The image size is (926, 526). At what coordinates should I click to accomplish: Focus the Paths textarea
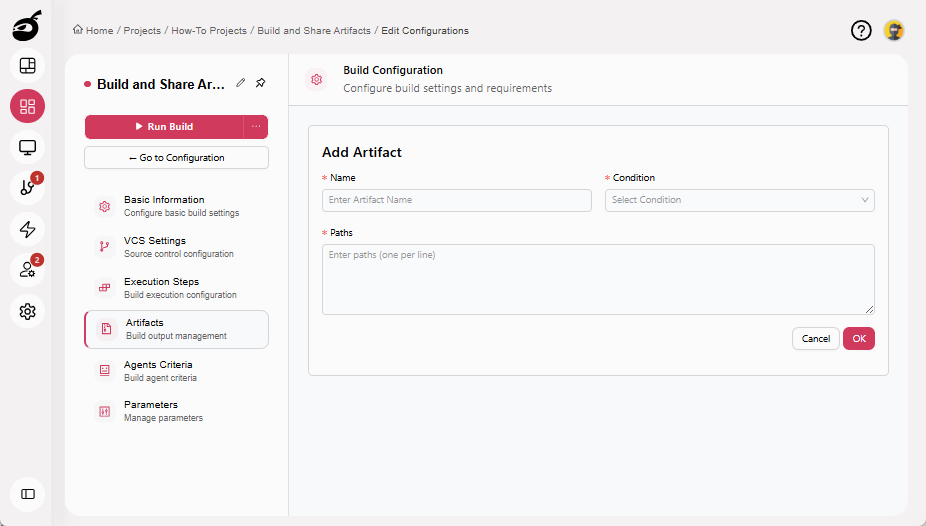pos(598,279)
